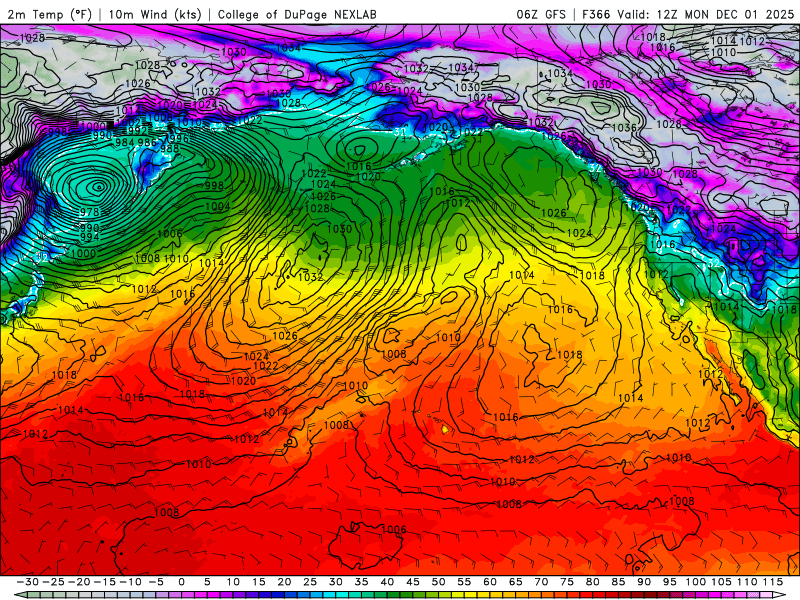Click the 35 value on the temperature scale
Image resolution: width=800 pixels, height=600 pixels.
(361, 582)
